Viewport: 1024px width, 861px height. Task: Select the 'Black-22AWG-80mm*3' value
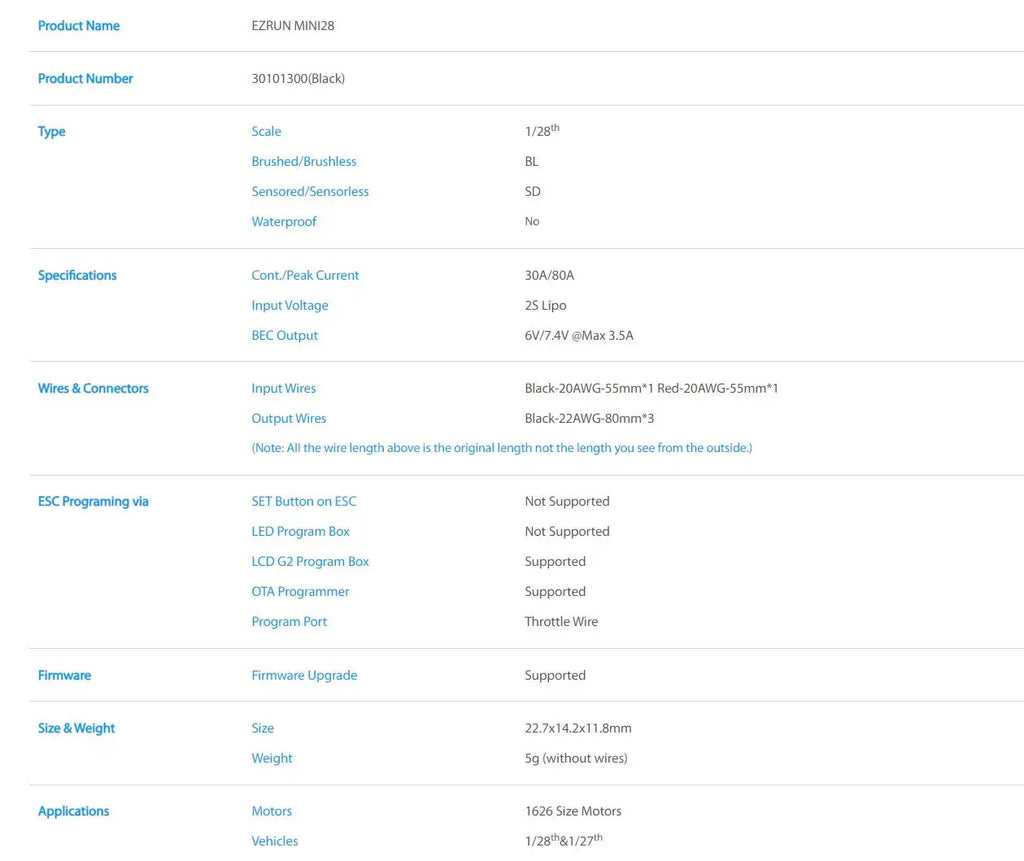tap(589, 418)
